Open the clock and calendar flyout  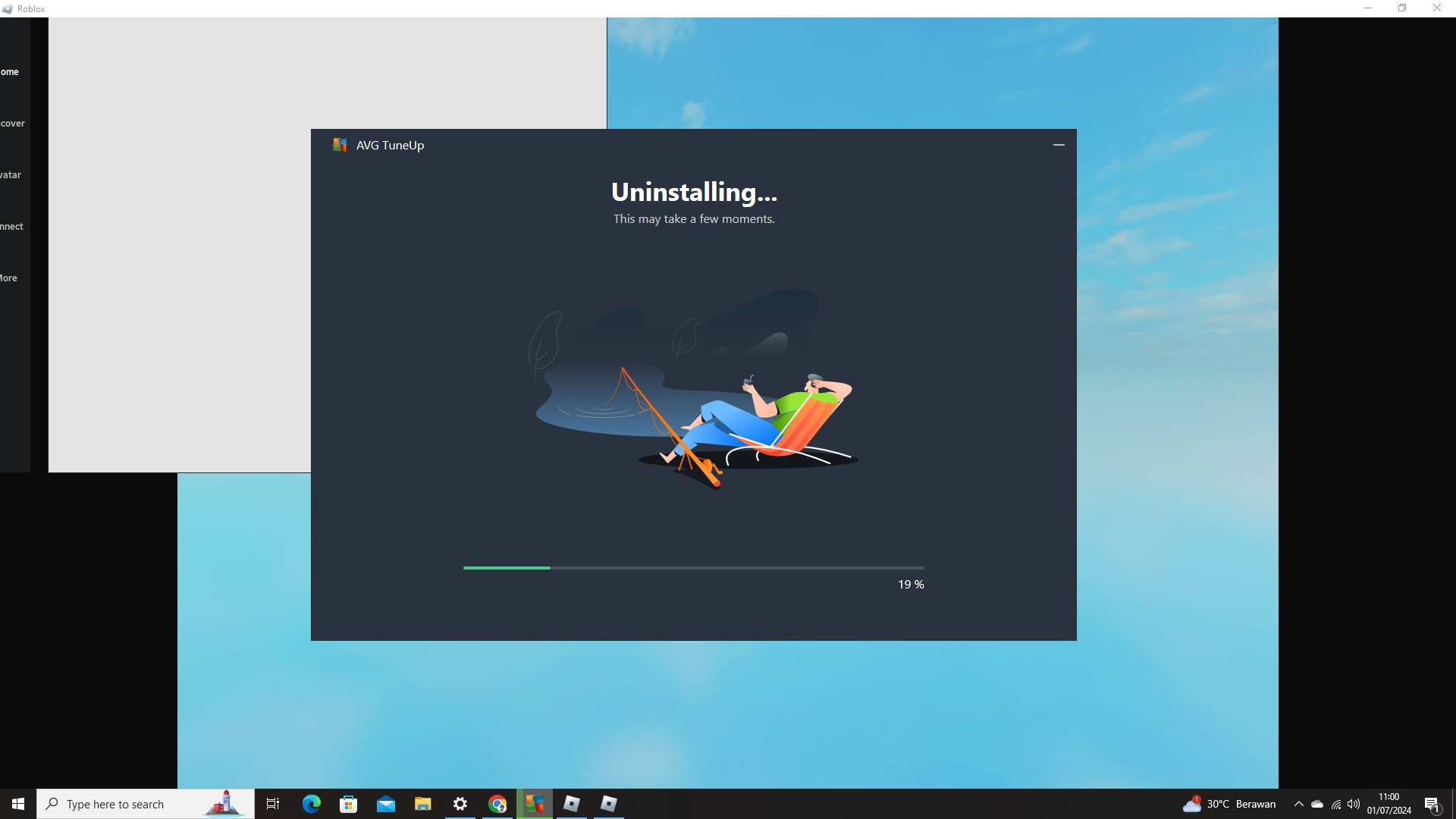[1389, 804]
